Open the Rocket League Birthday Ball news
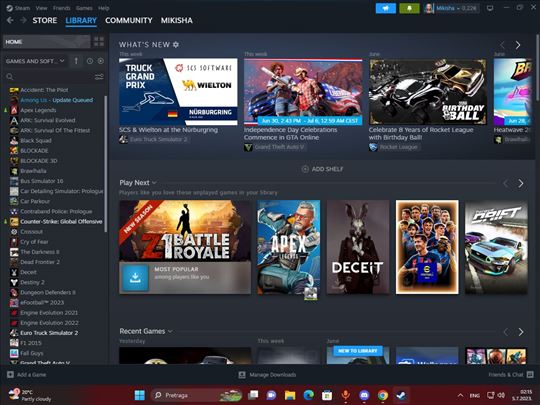The width and height of the screenshot is (540, 405). pyautogui.click(x=428, y=92)
